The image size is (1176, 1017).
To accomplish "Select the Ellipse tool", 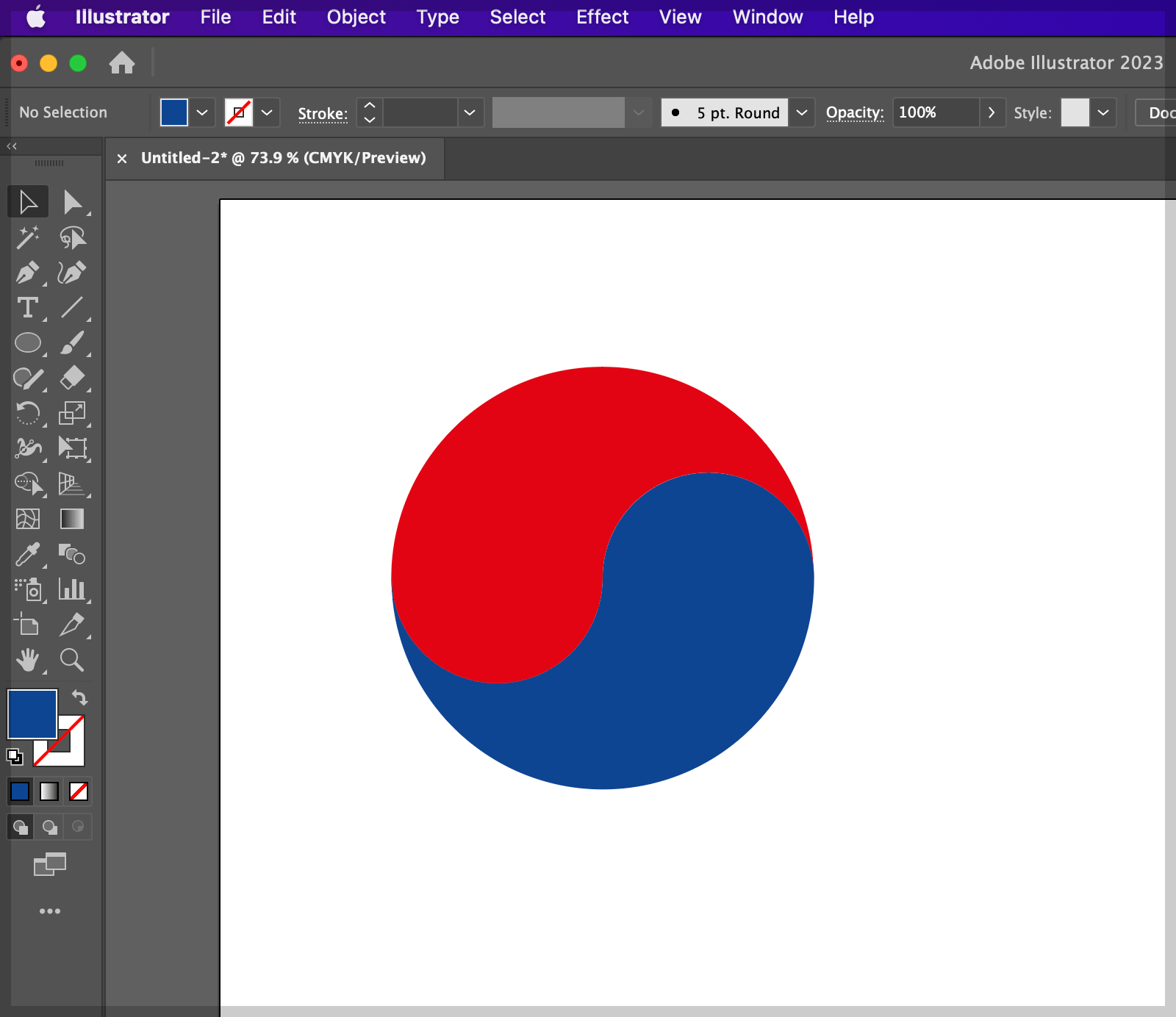I will tap(28, 342).
